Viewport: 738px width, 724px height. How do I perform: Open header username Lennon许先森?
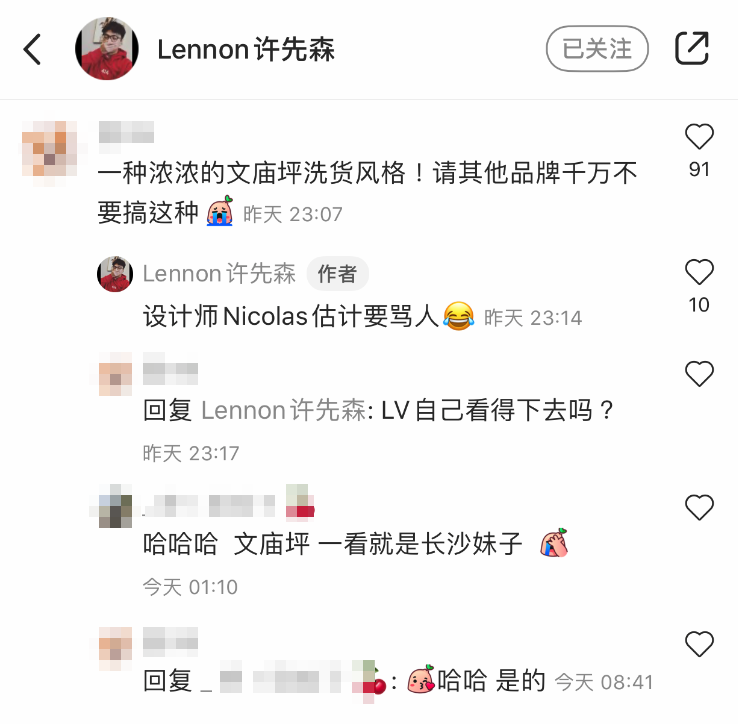point(246,49)
